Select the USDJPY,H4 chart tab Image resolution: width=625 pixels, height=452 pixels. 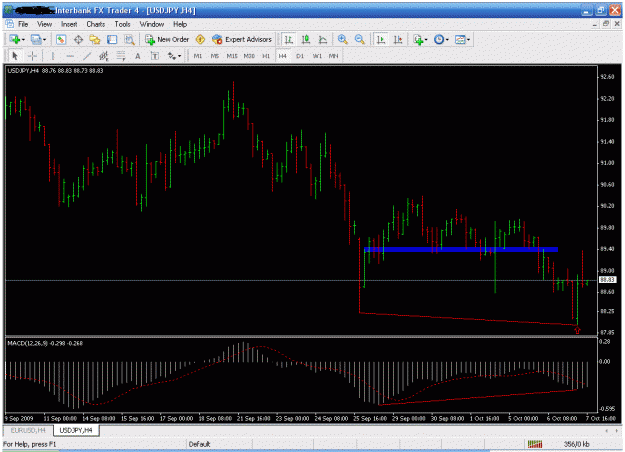76,430
